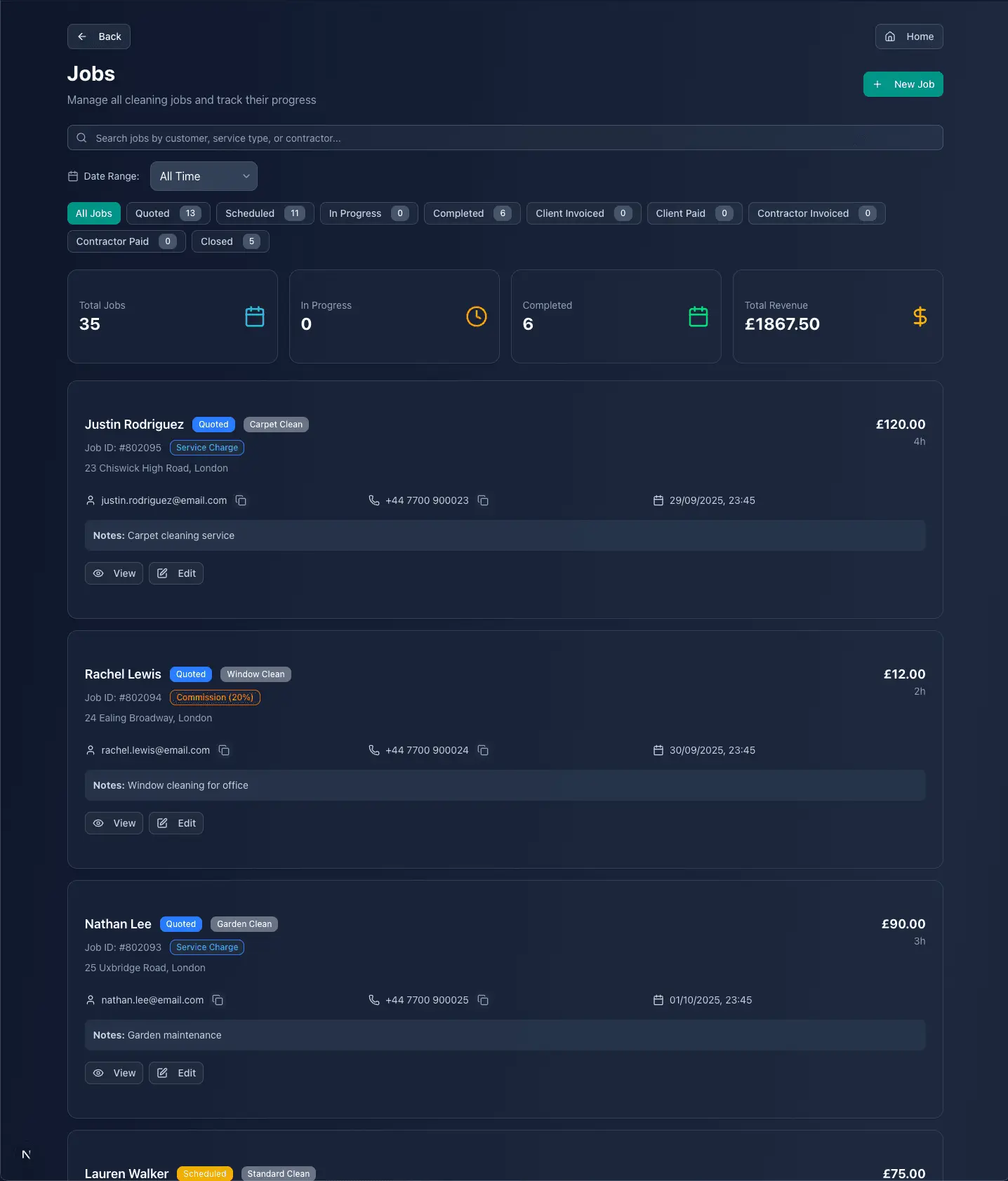
Task: Click the Total Revenue £1867.50 value
Action: point(782,324)
